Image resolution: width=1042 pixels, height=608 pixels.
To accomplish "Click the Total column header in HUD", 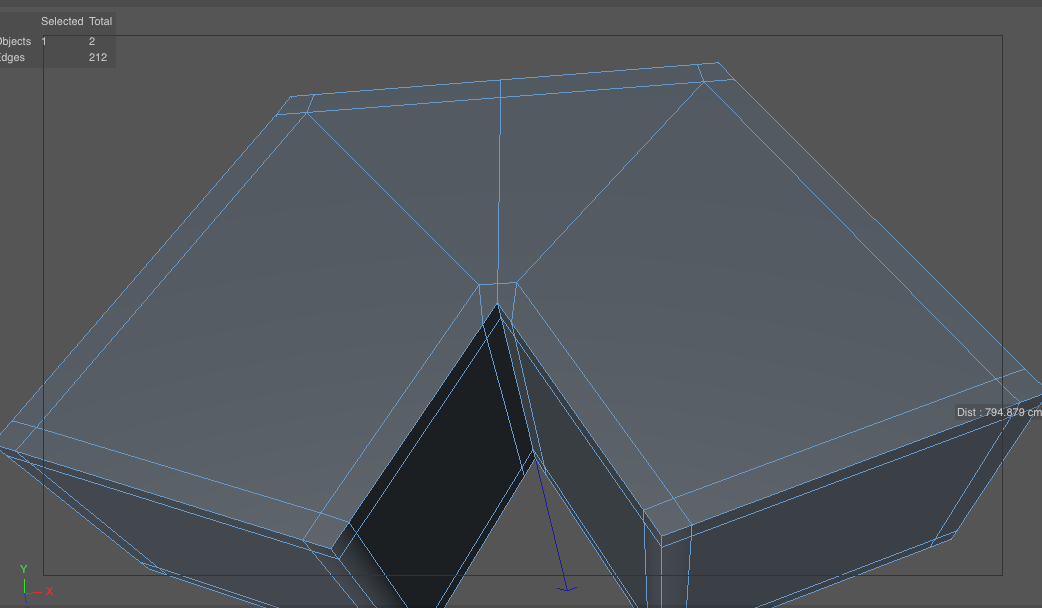I will pos(100,21).
